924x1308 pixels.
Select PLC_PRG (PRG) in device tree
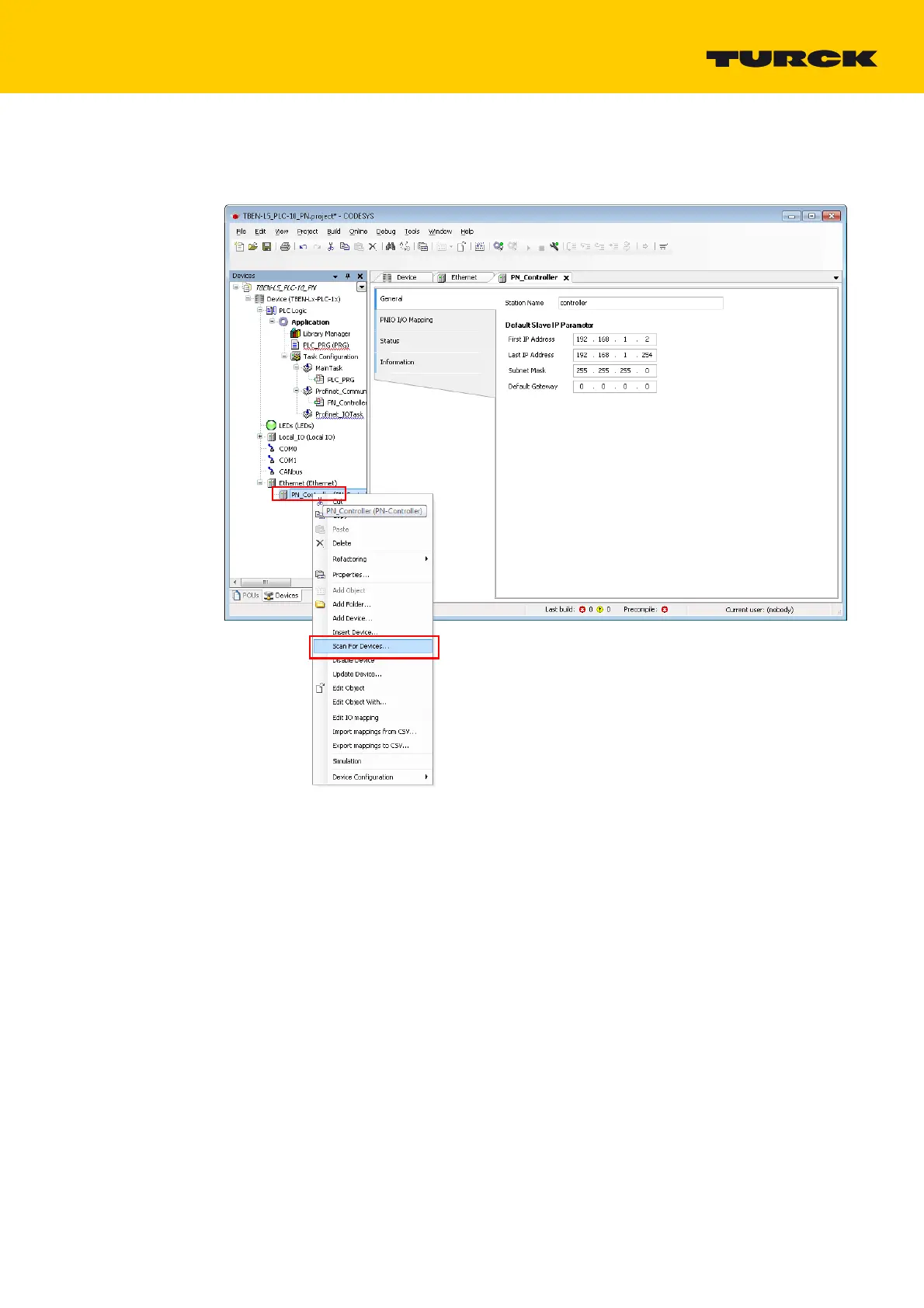tap(325, 345)
